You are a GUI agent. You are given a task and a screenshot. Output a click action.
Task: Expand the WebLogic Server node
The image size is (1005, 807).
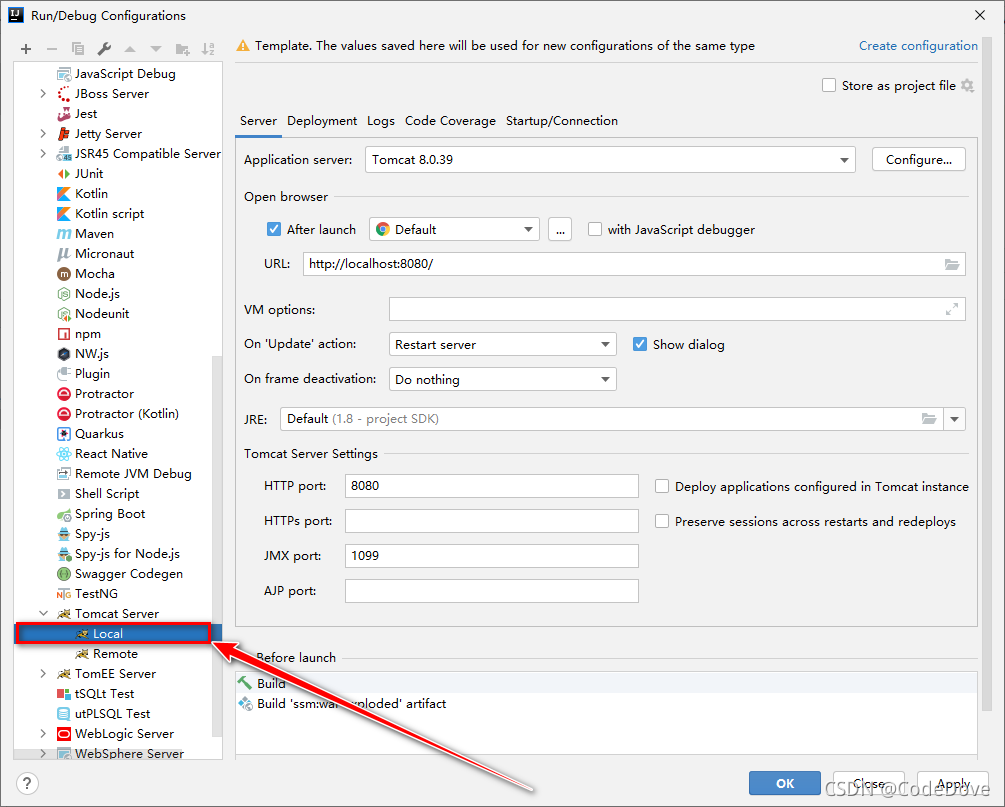click(x=42, y=733)
